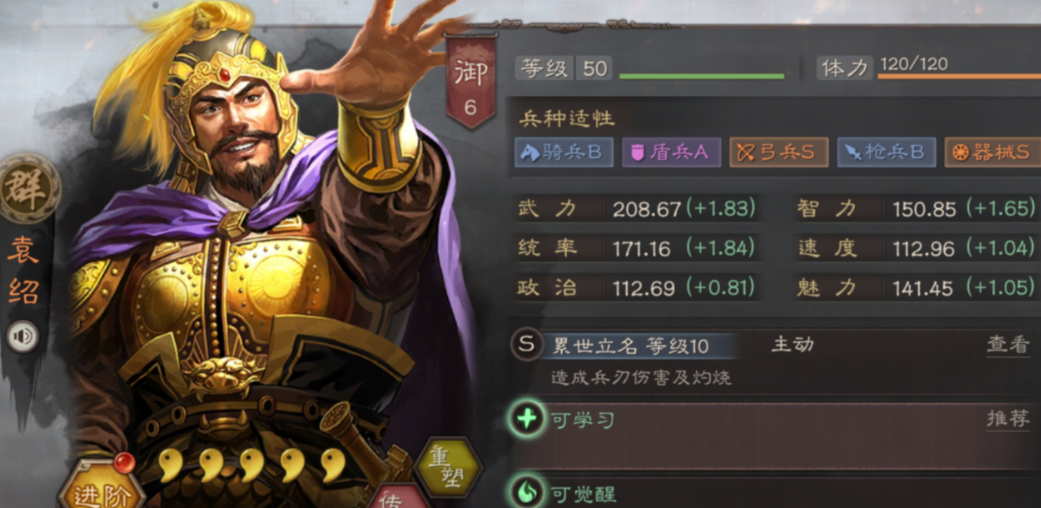Screen dimensions: 1041x508
Task: Expand the 累世立名 等级10 skill row
Action: coord(774,362)
